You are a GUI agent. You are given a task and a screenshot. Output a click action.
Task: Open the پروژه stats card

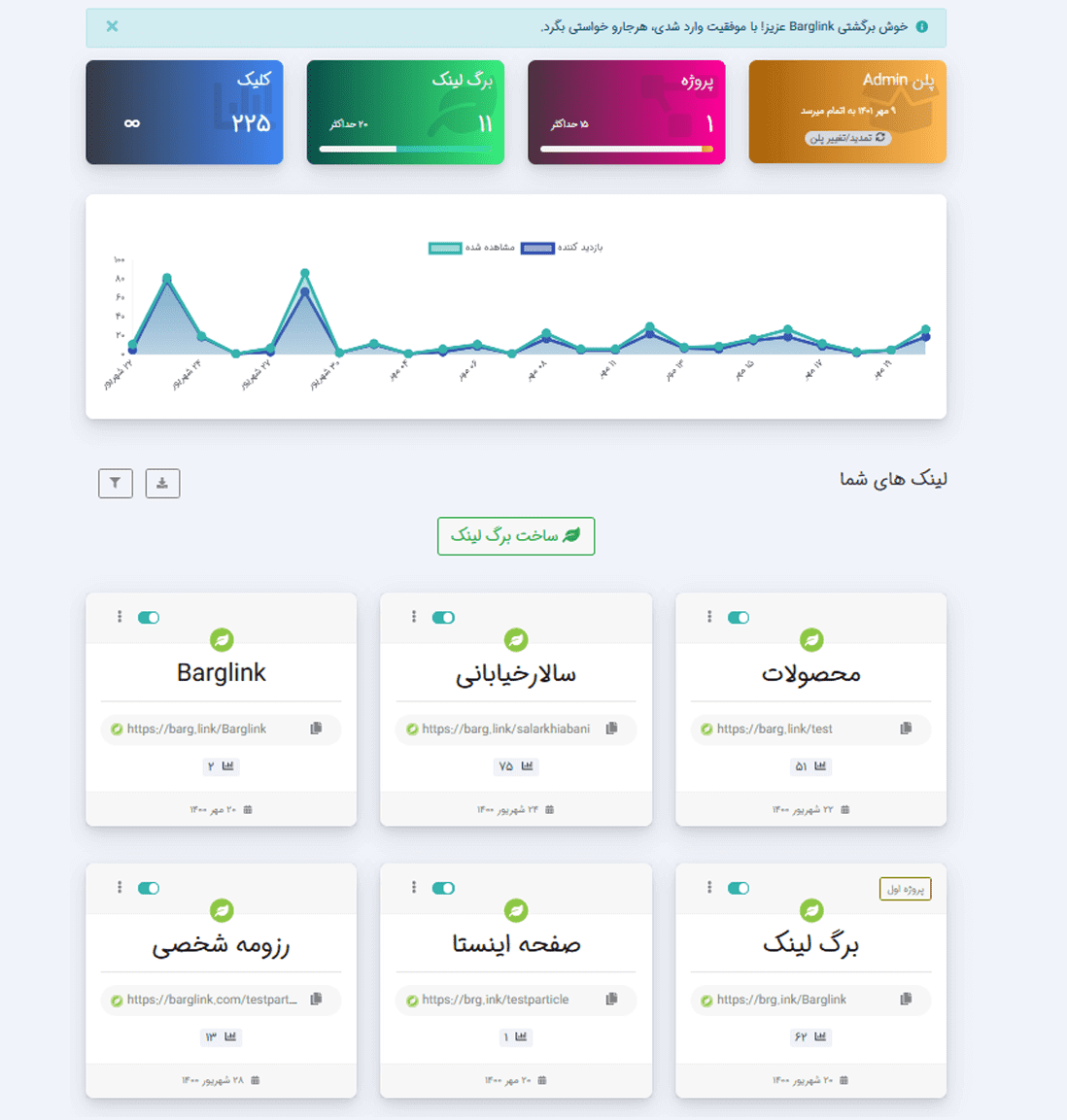click(626, 112)
